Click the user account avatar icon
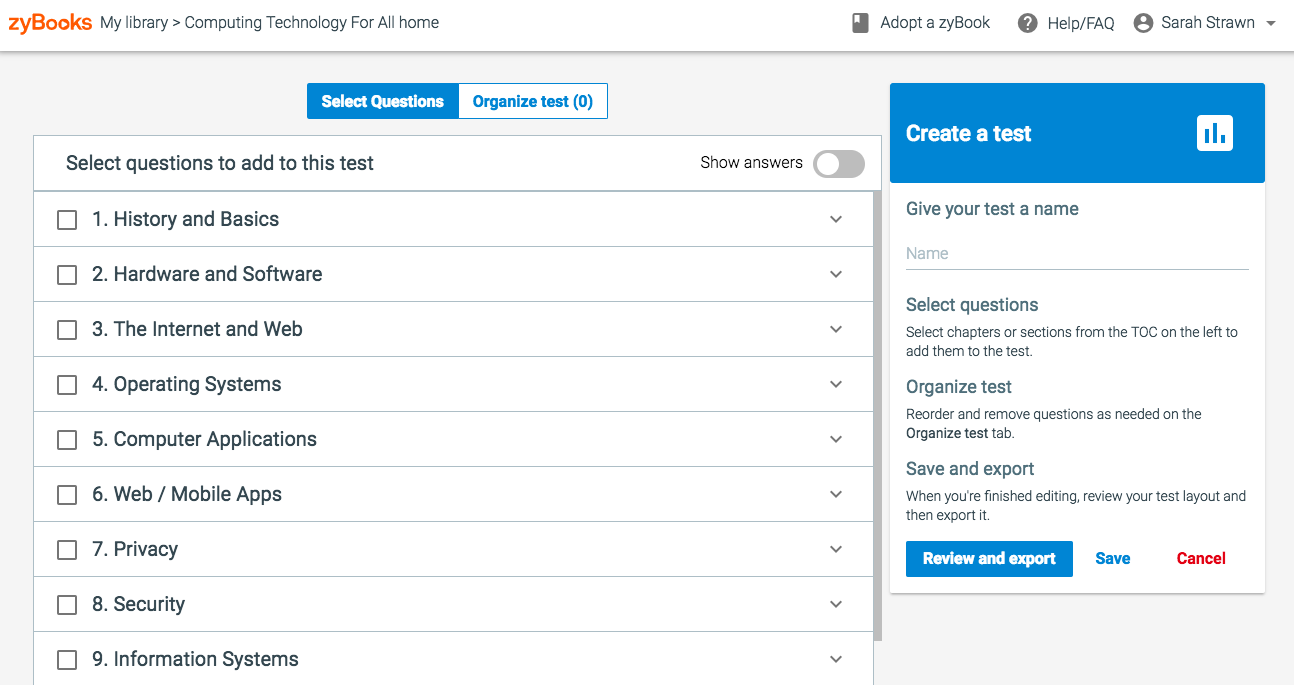Screen dimensions: 1294x685 (1143, 23)
